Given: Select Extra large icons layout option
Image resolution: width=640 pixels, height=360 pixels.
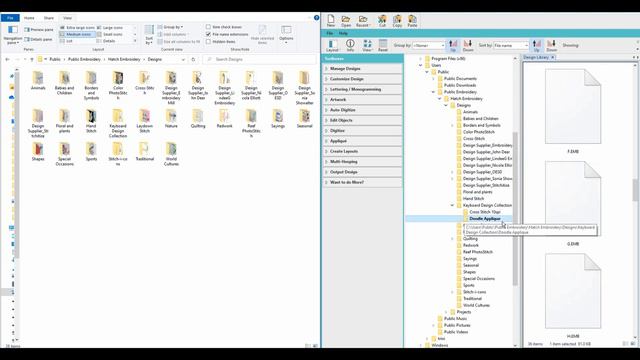Looking at the screenshot, I should (78, 27).
